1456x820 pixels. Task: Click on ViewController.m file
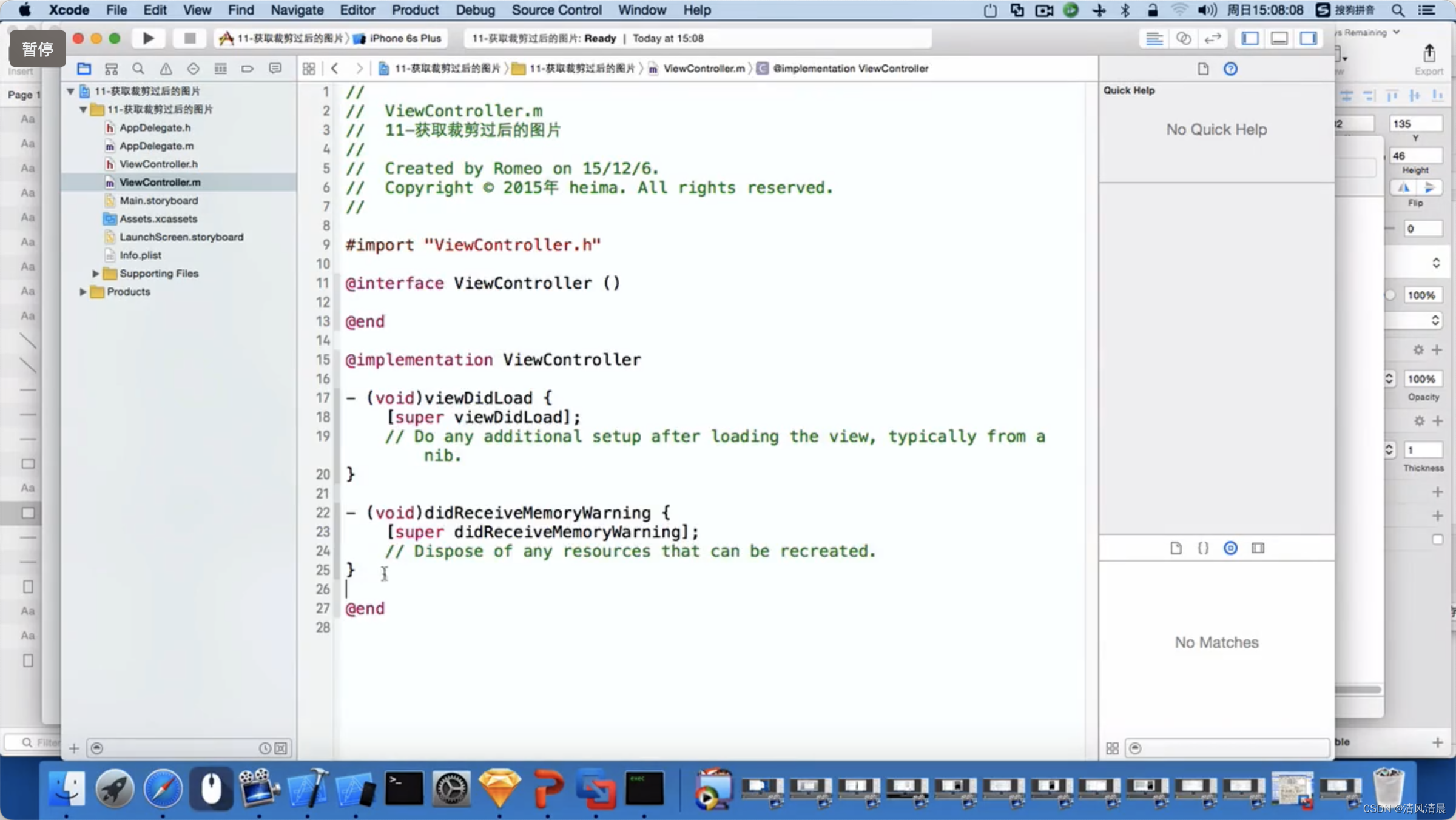click(x=160, y=182)
